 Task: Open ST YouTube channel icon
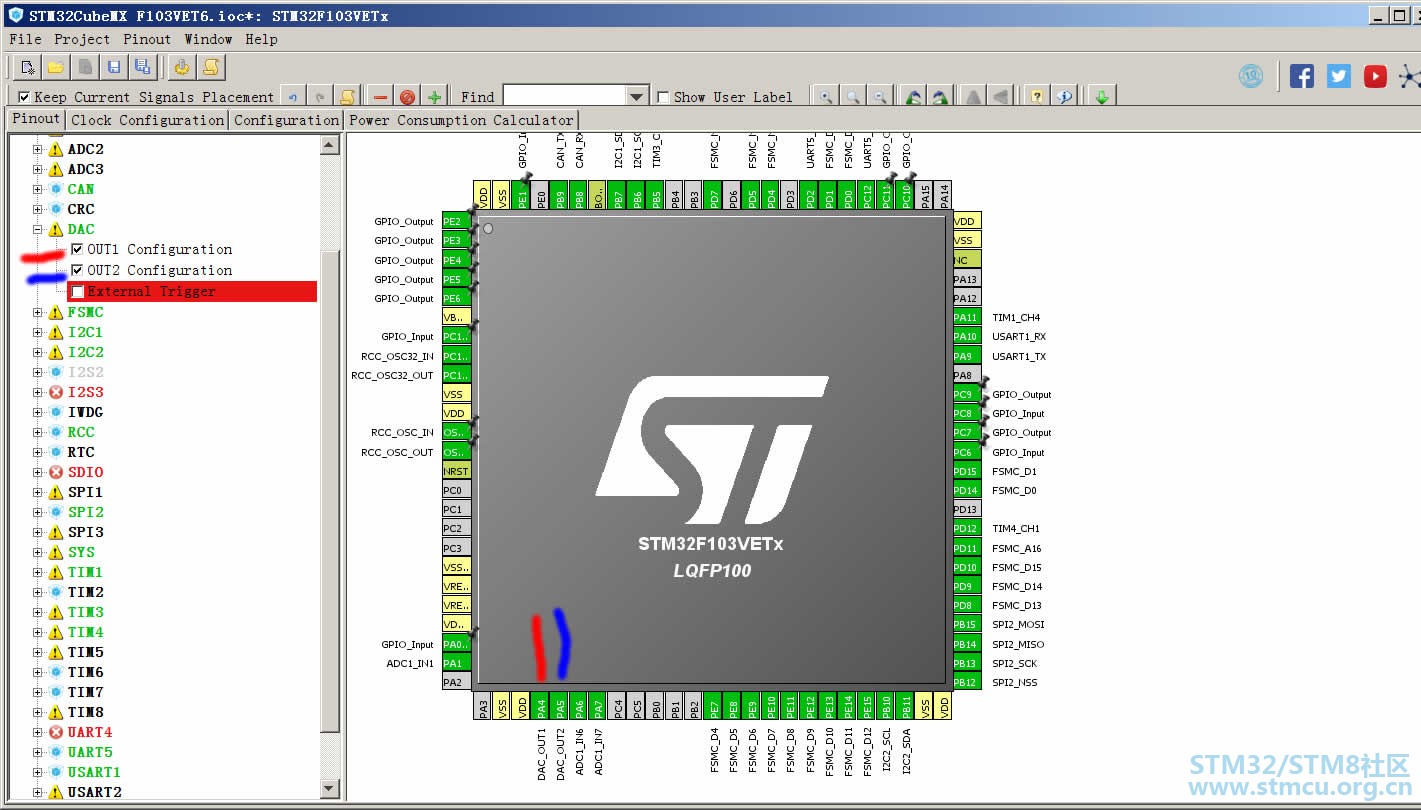[1375, 76]
